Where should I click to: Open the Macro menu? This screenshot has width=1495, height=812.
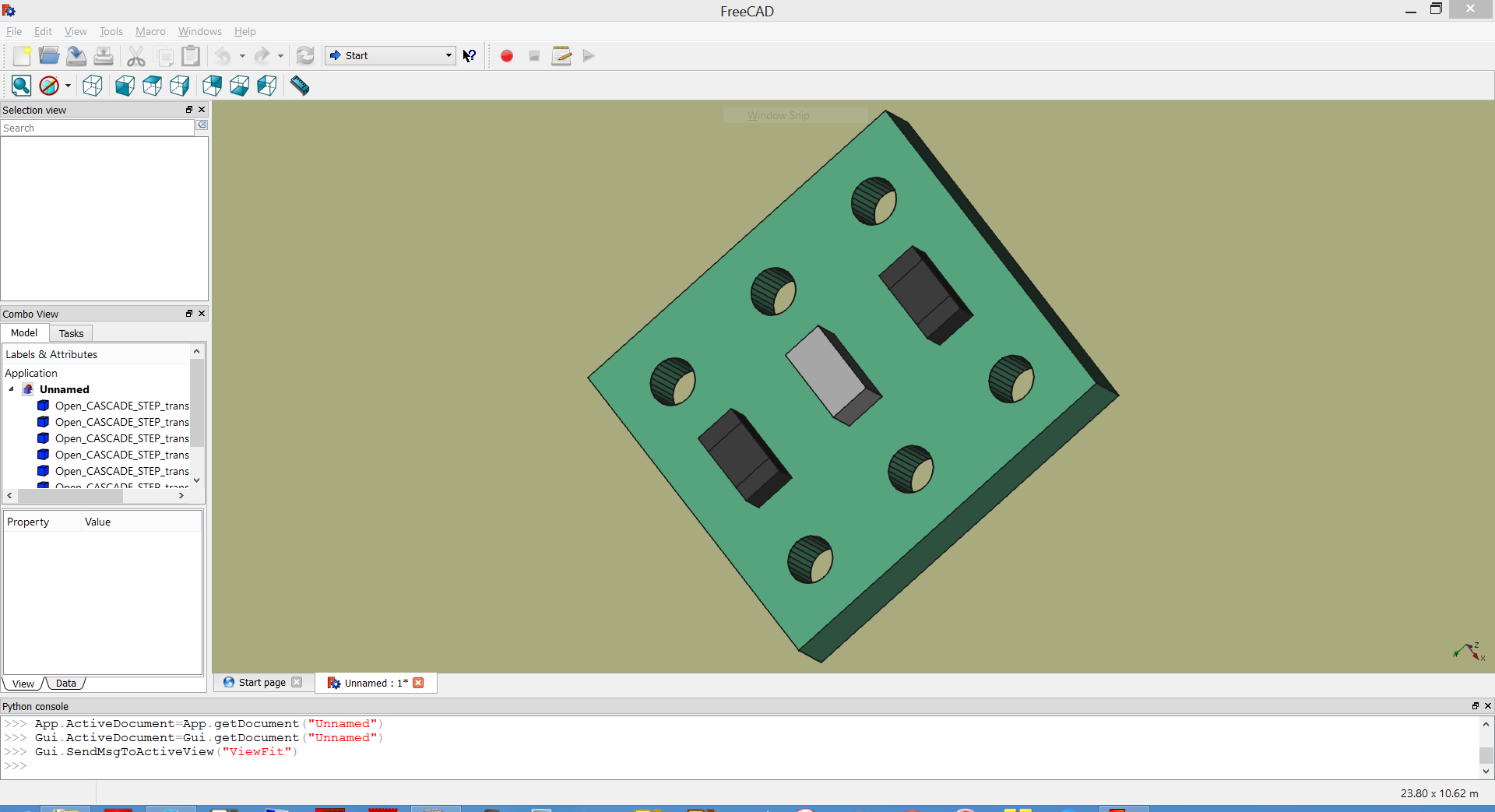point(150,32)
